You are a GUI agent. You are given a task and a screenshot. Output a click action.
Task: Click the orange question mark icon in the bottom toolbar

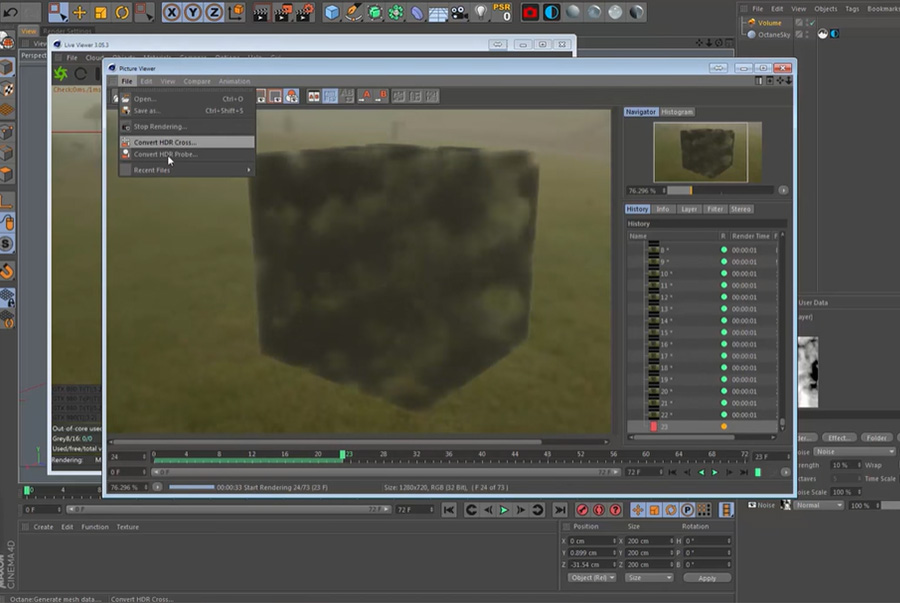[x=614, y=510]
